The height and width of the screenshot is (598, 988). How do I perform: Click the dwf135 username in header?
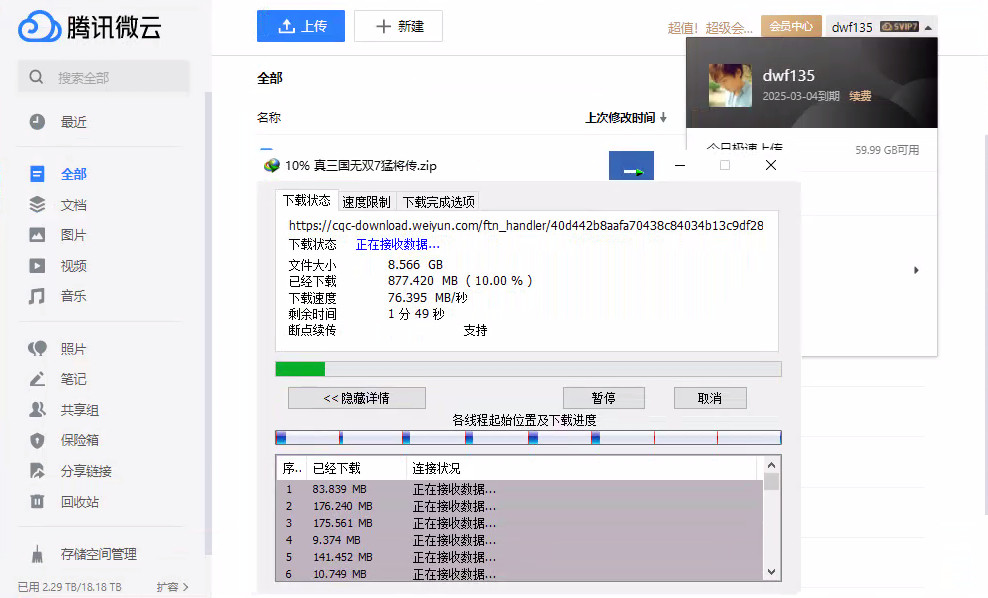[852, 27]
